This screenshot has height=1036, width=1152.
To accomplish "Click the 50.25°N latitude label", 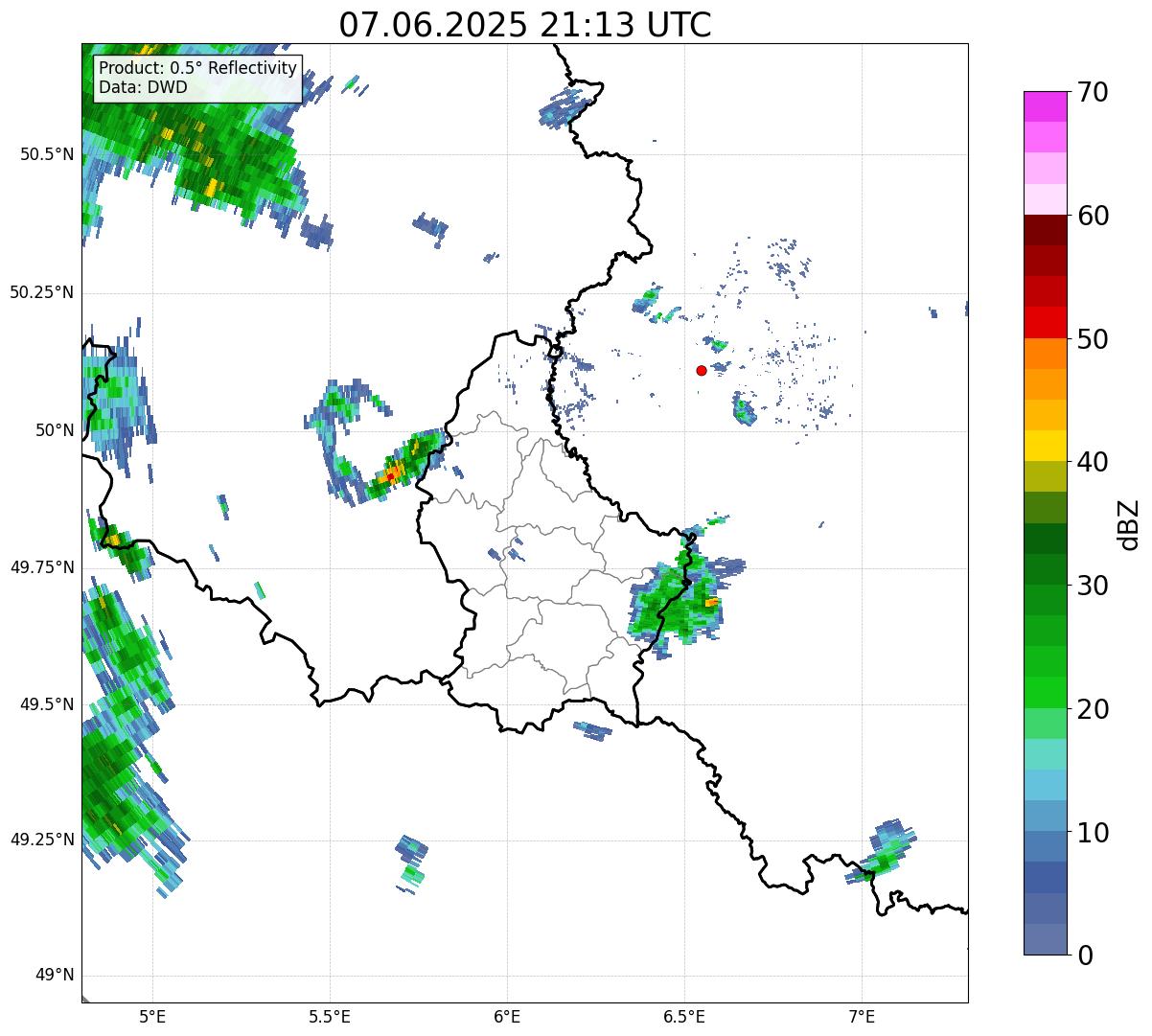I will pyautogui.click(x=42, y=292).
